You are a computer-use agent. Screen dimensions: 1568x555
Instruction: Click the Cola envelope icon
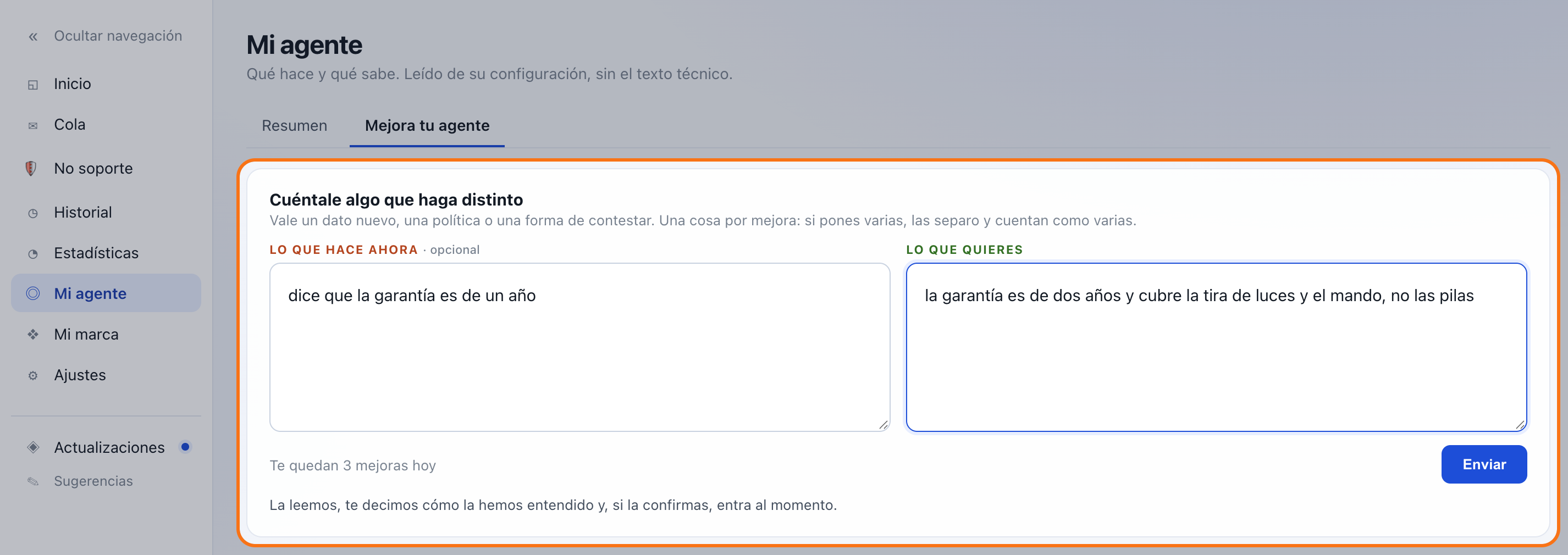pos(33,126)
